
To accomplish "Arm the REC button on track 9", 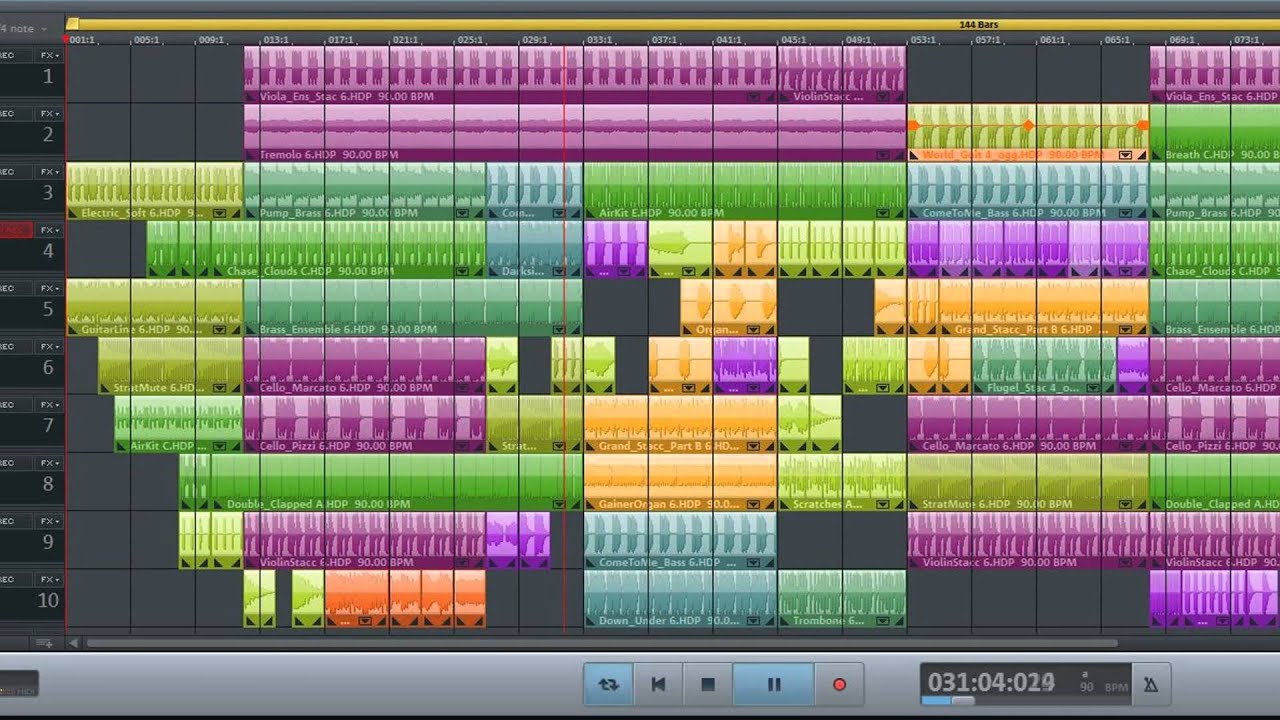I will coord(16,521).
